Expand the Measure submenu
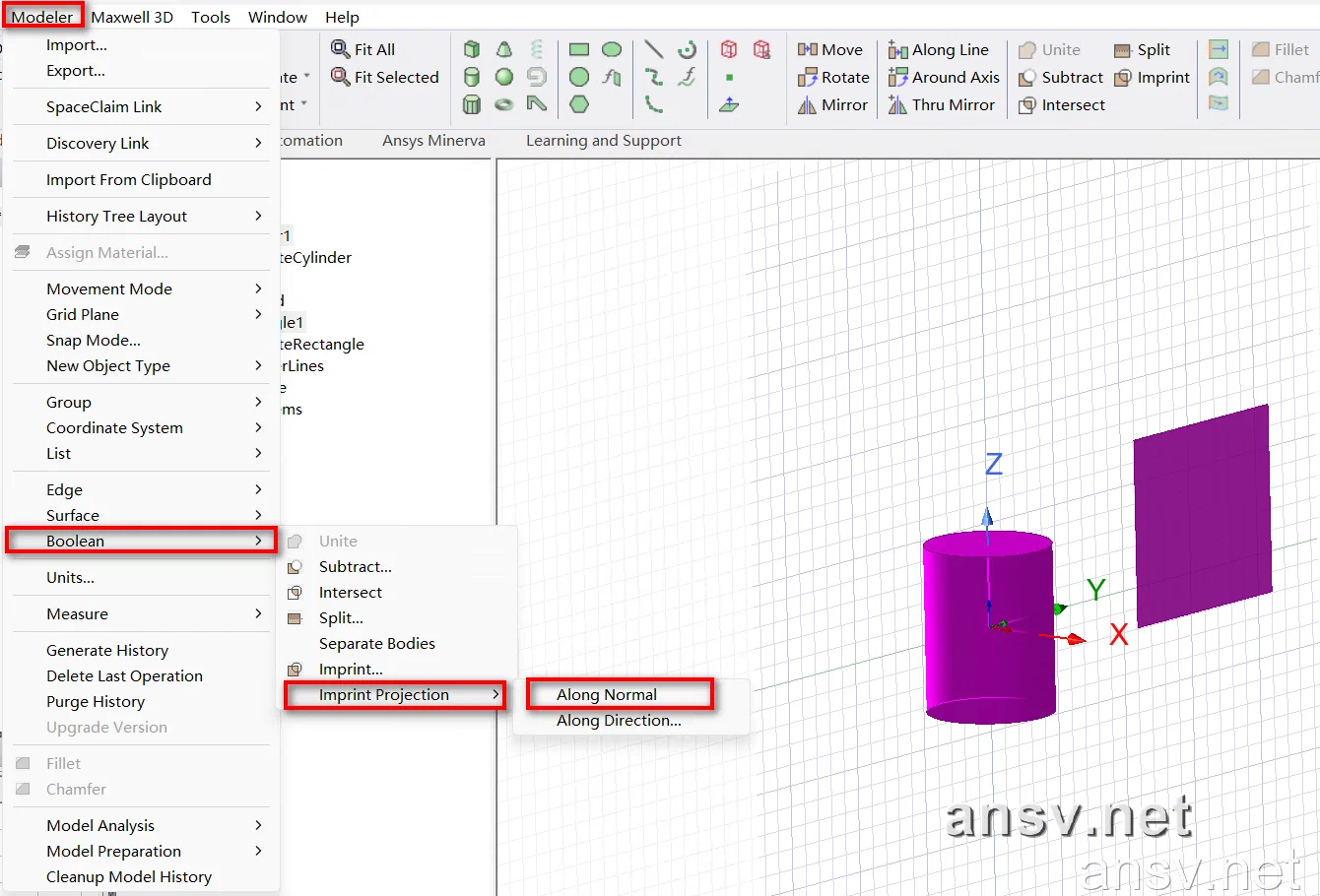Screen dimensions: 1320x896 142,613
